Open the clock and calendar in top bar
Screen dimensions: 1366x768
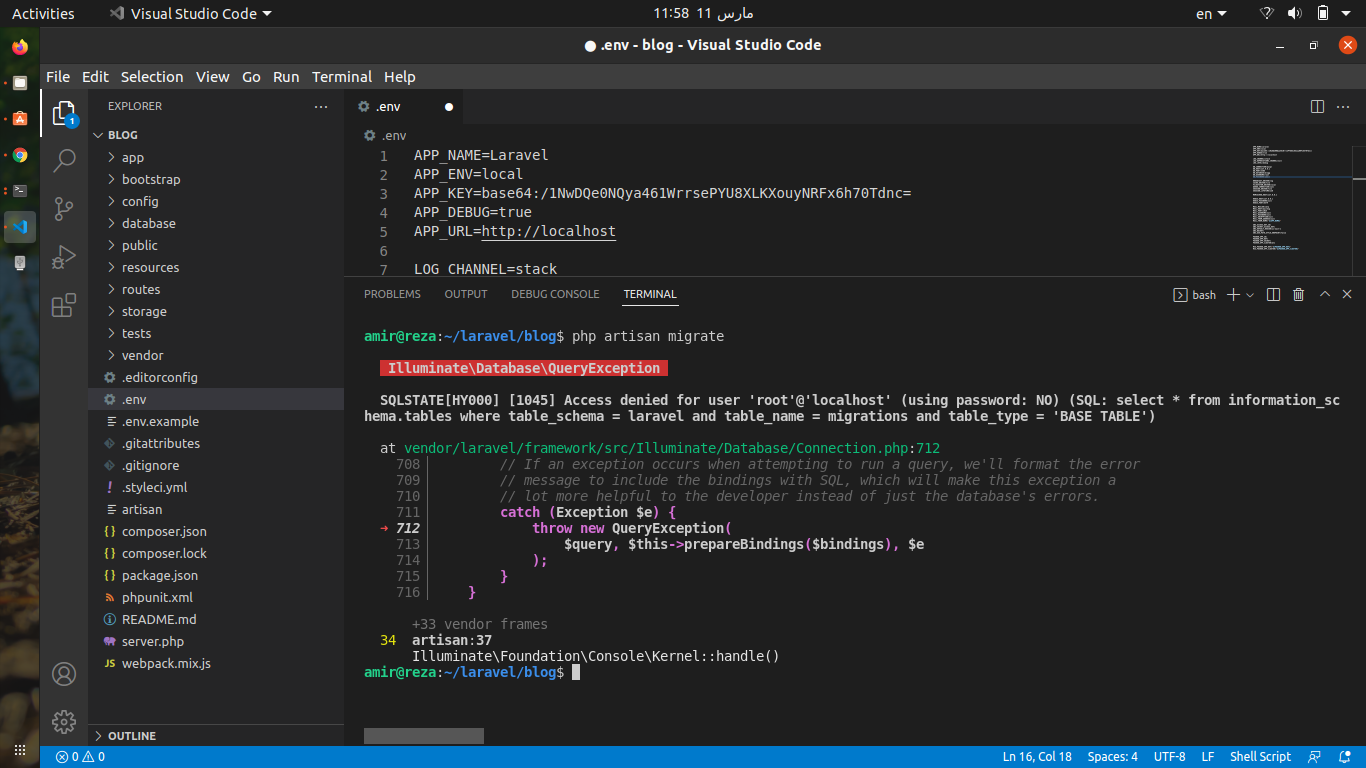pyautogui.click(x=703, y=13)
